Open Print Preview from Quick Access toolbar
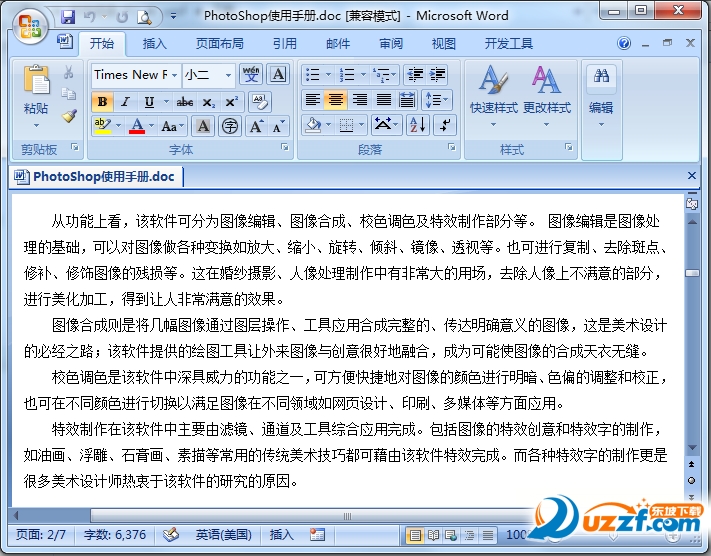Viewport: 711px width, 556px height. click(144, 17)
